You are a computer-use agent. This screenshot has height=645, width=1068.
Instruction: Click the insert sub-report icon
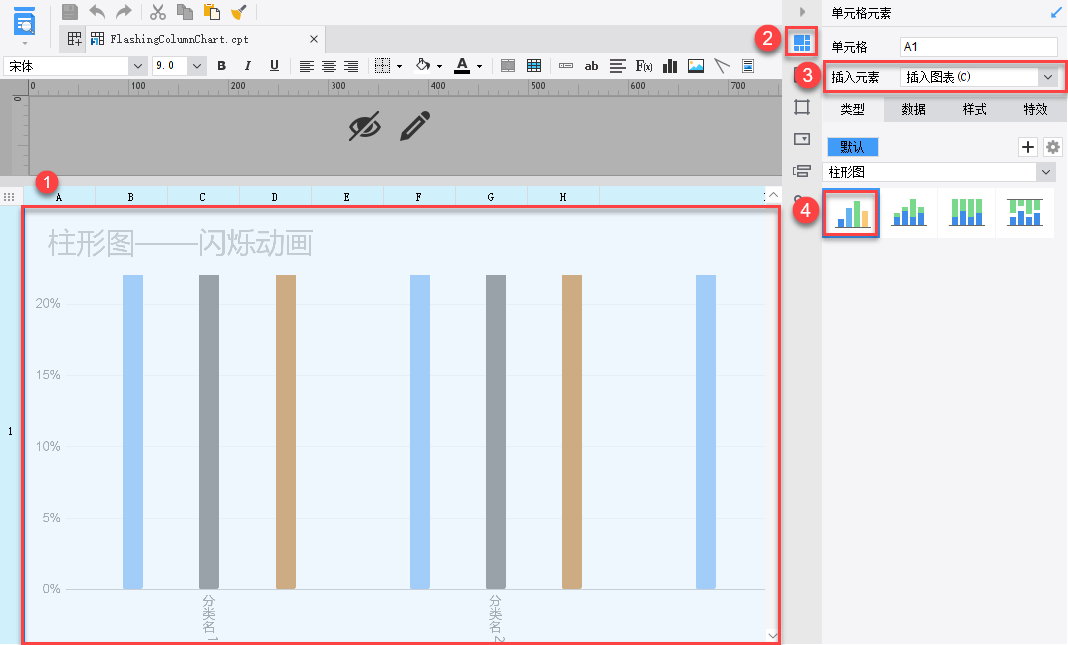pyautogui.click(x=748, y=65)
